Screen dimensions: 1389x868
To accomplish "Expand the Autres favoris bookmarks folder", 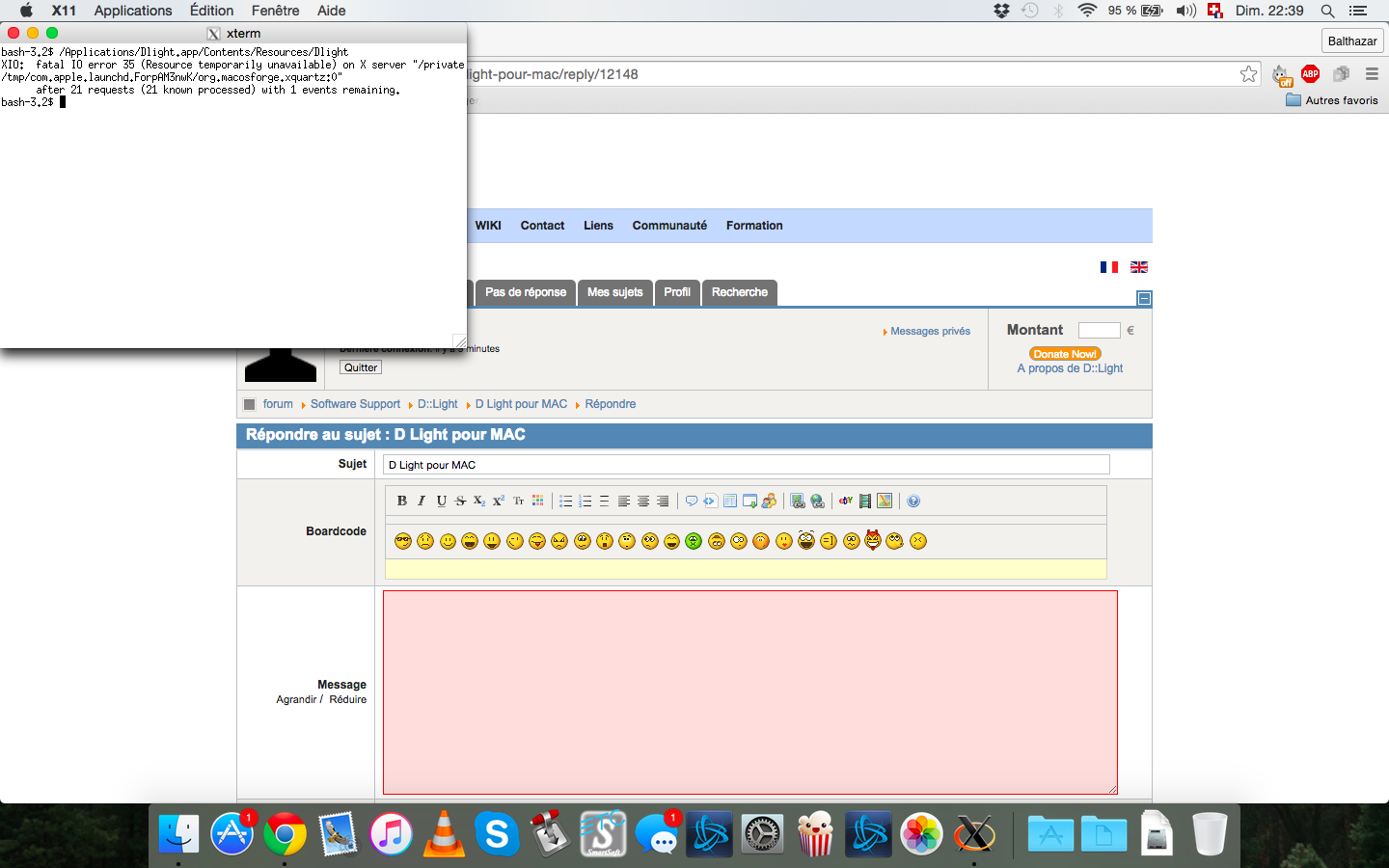I will pyautogui.click(x=1332, y=100).
